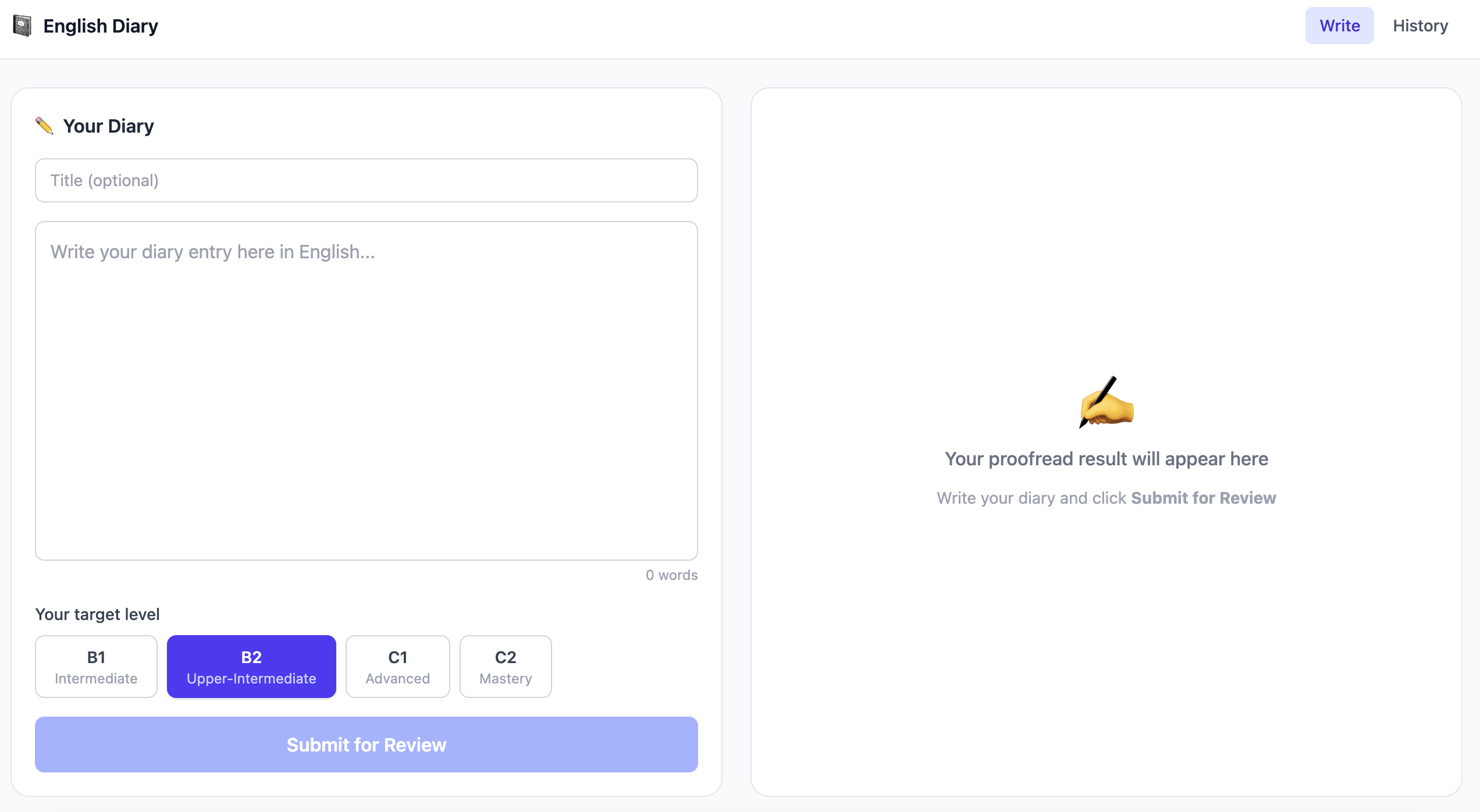Select B2 Upper-Intermediate target level

click(251, 666)
